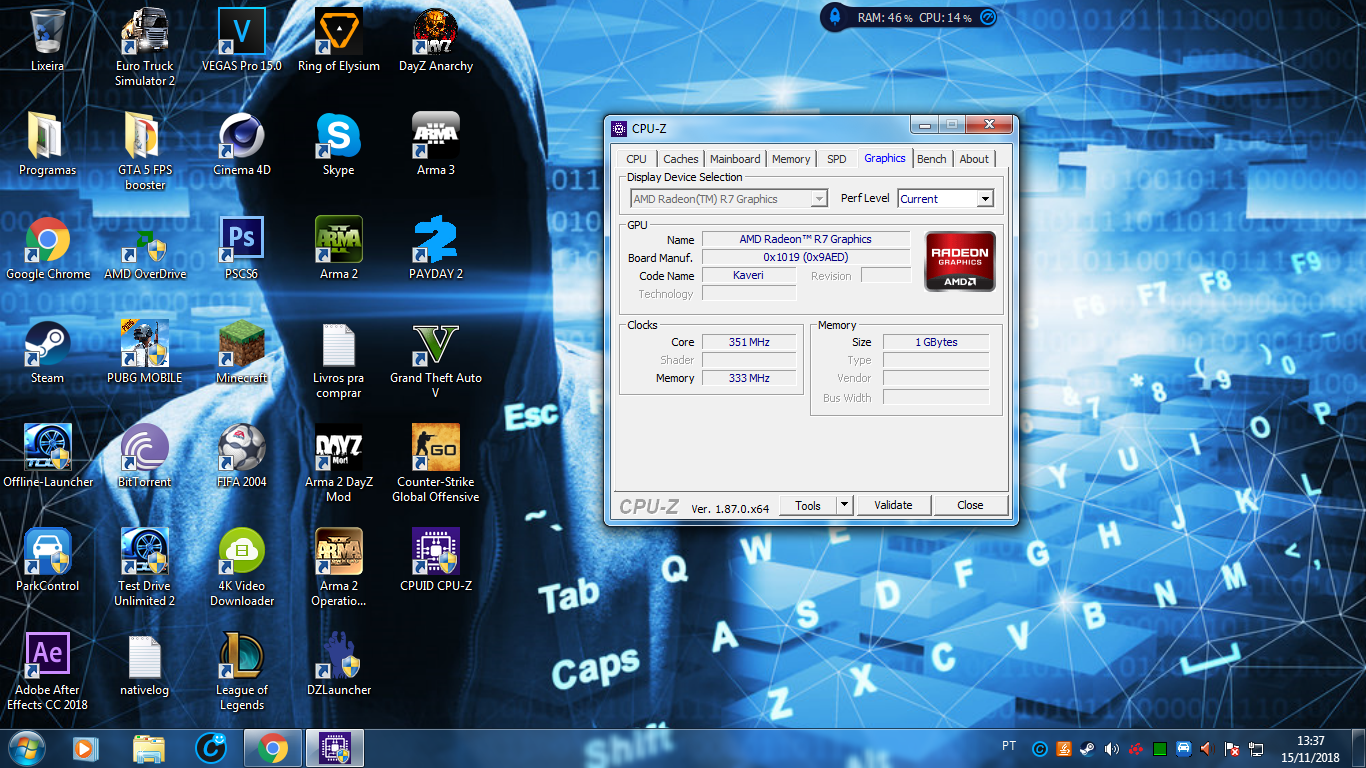
Task: Select VEGAS Pro 15.0 shortcut
Action: tap(242, 40)
